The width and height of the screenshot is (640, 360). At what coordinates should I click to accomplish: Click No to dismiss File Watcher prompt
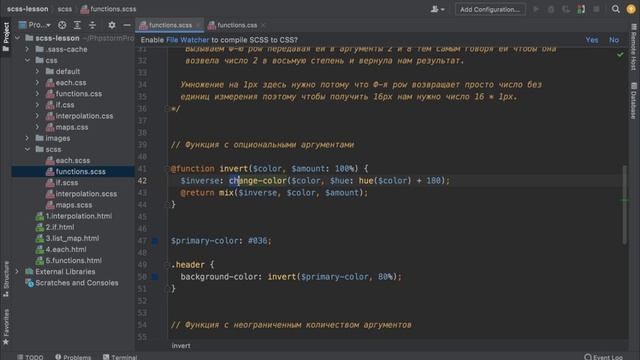point(614,40)
